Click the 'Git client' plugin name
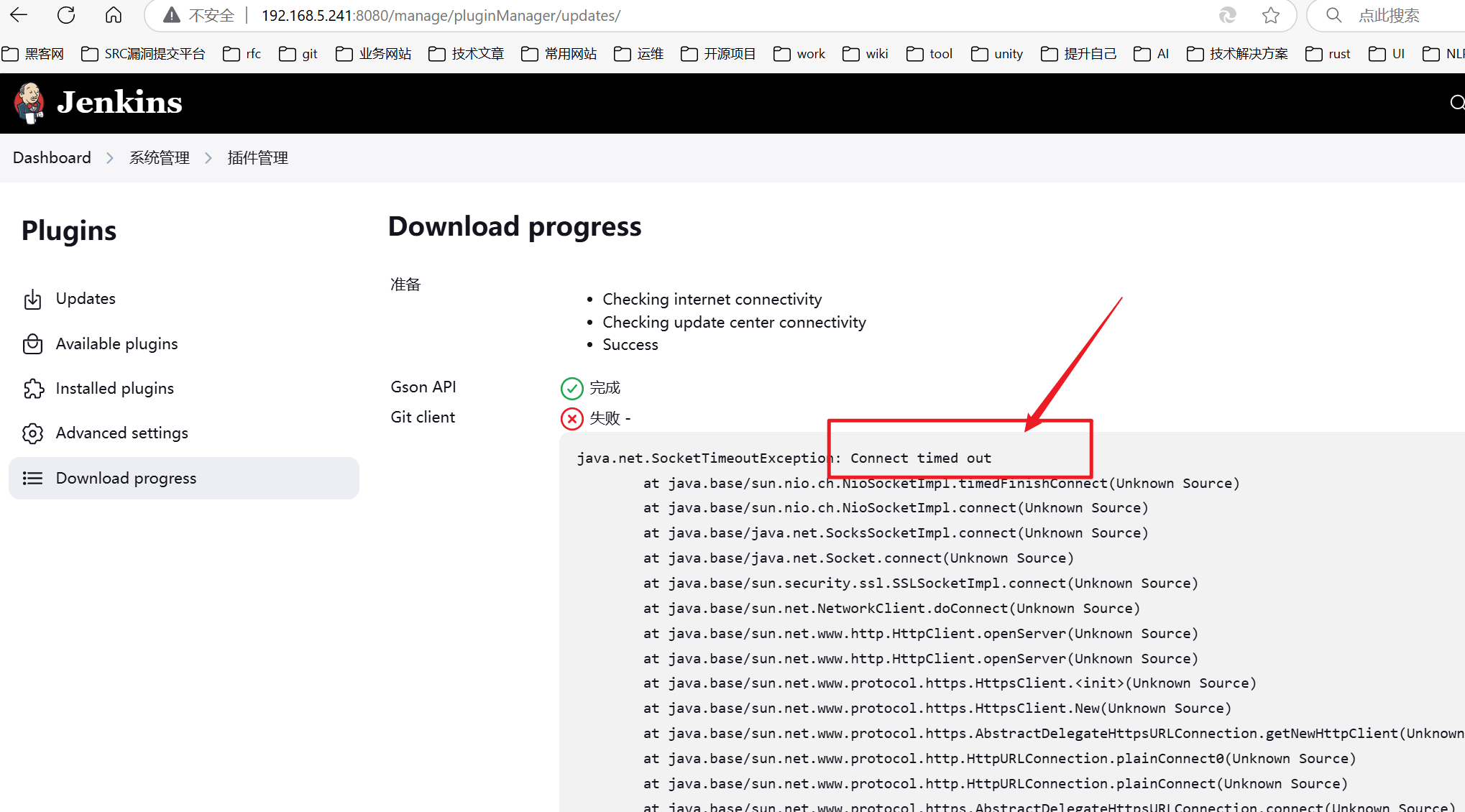This screenshot has width=1465, height=812. [423, 417]
